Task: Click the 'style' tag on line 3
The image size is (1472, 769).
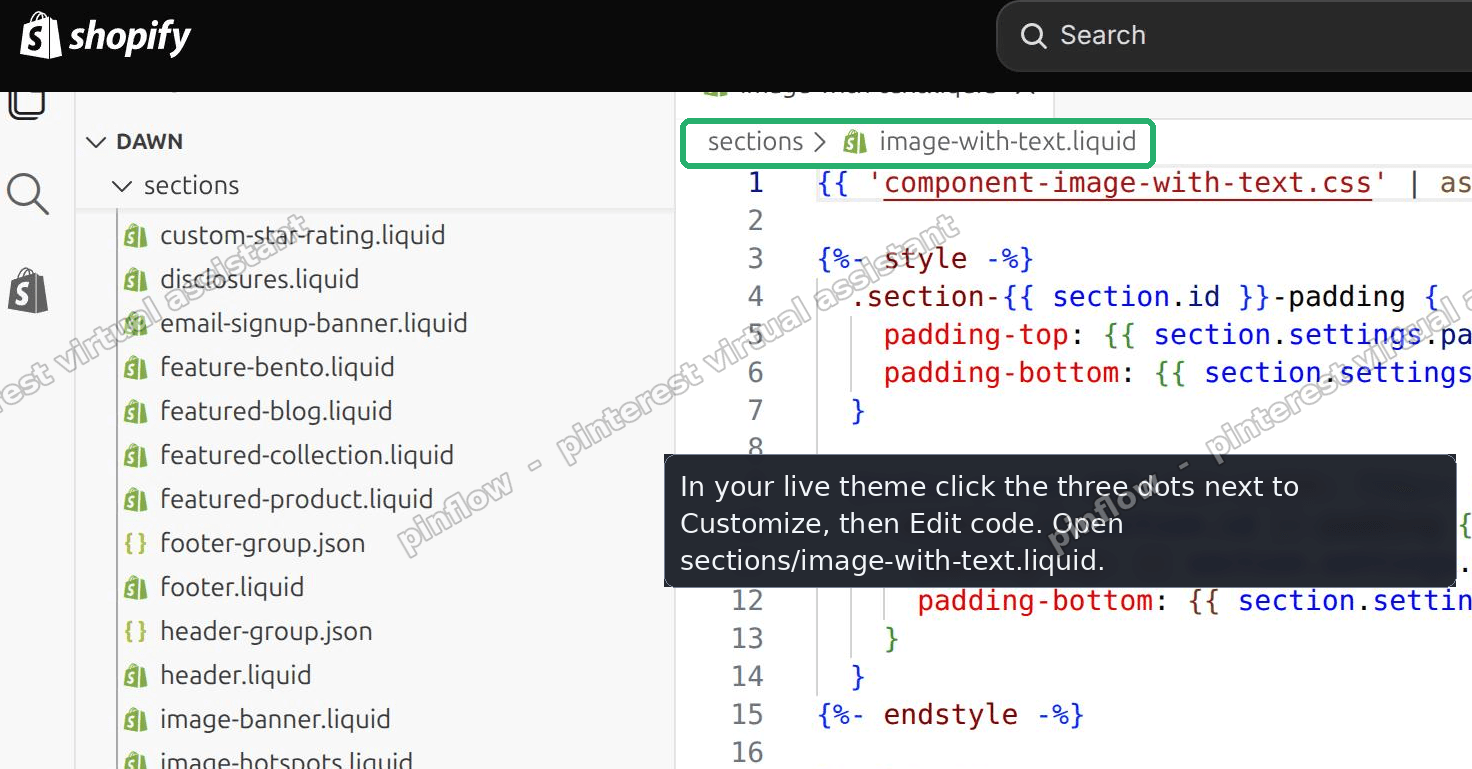Action: click(x=926, y=259)
